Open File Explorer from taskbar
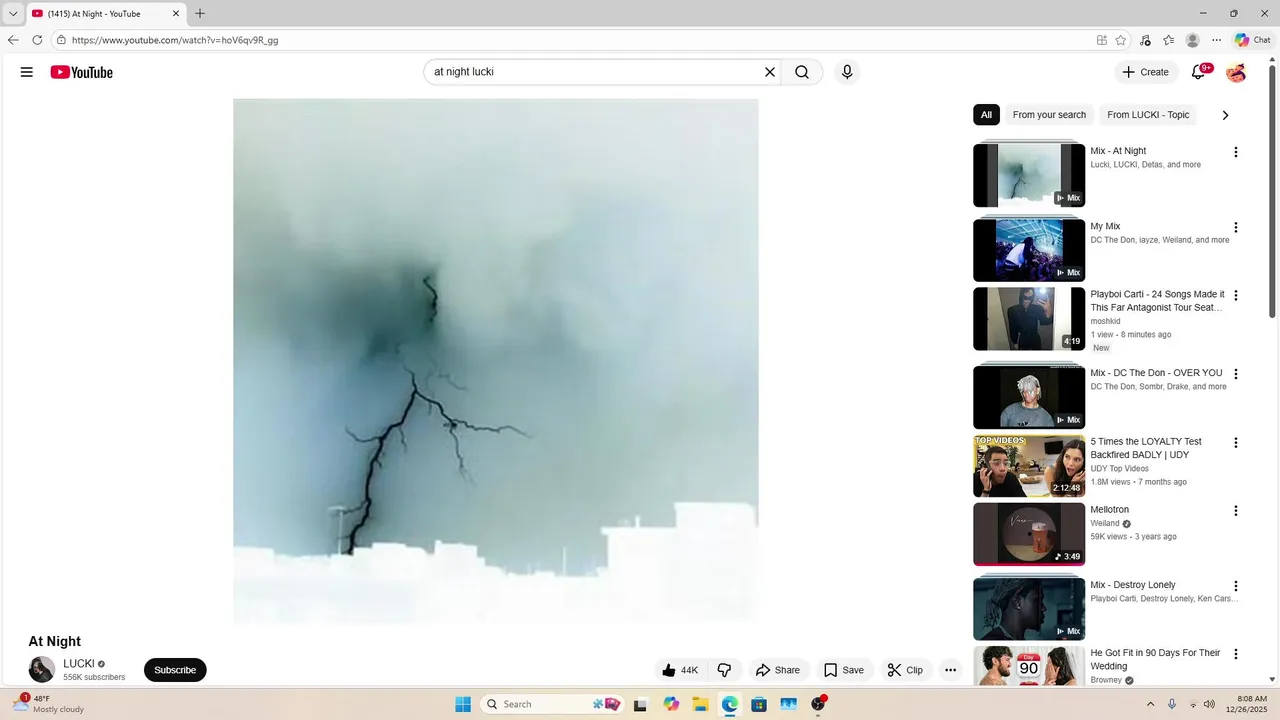The image size is (1280, 720). tap(700, 704)
